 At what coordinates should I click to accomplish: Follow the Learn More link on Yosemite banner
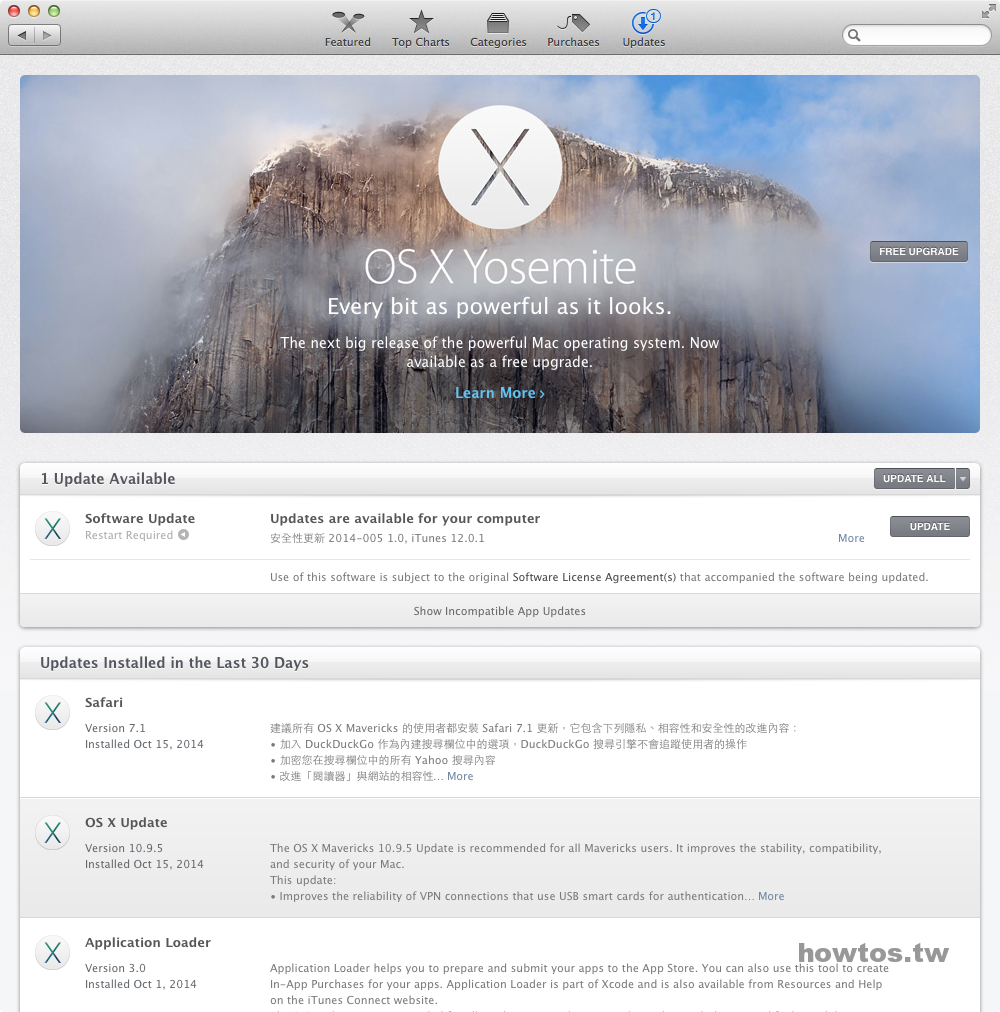pos(500,393)
